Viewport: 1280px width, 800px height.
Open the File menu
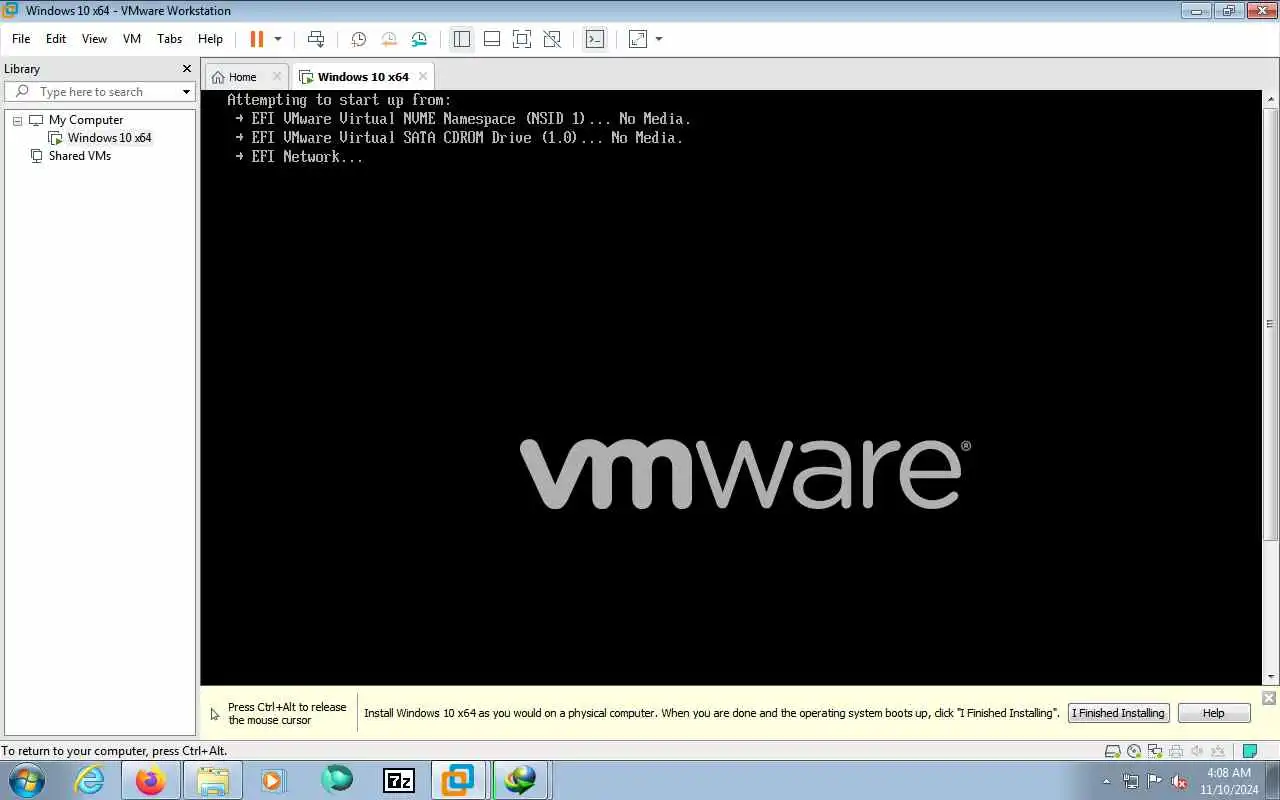coord(21,39)
